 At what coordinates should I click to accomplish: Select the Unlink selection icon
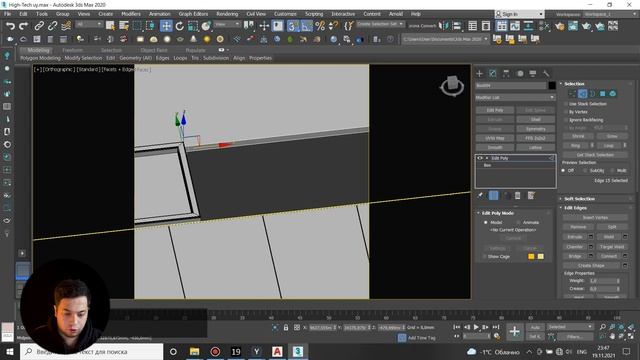point(52,26)
